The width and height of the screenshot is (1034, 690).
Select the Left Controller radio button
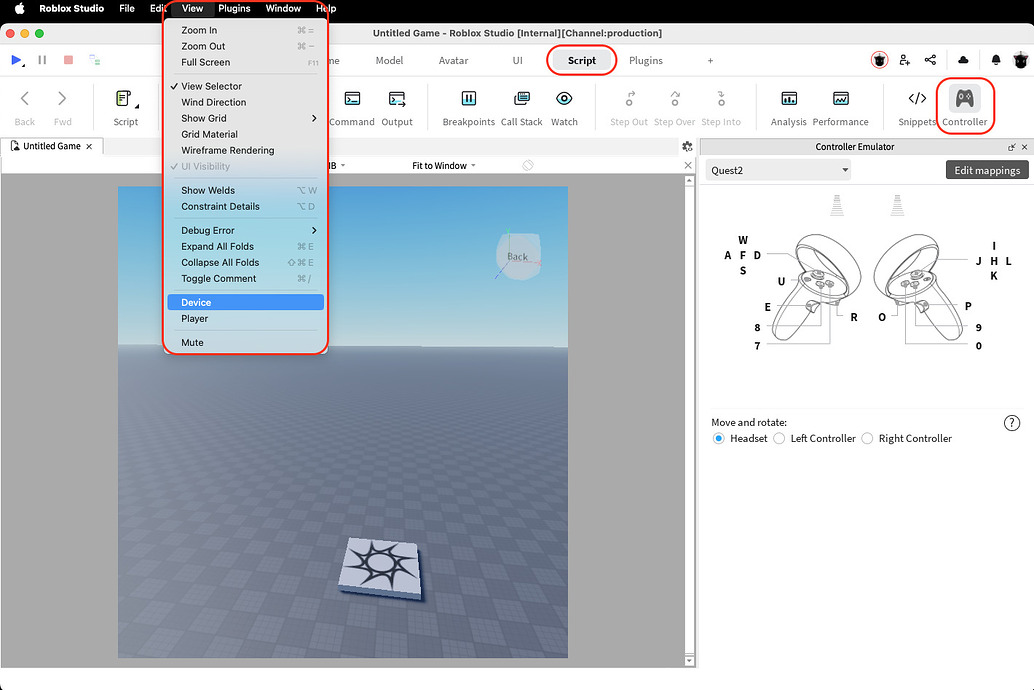tap(779, 438)
